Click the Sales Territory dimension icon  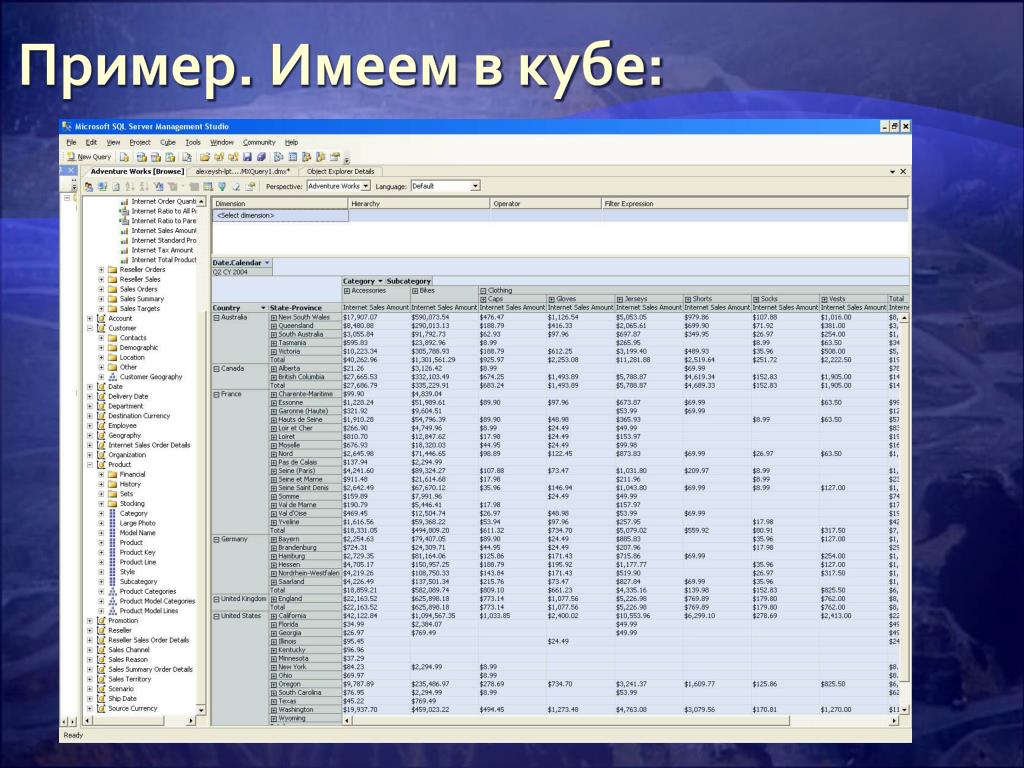[101, 679]
